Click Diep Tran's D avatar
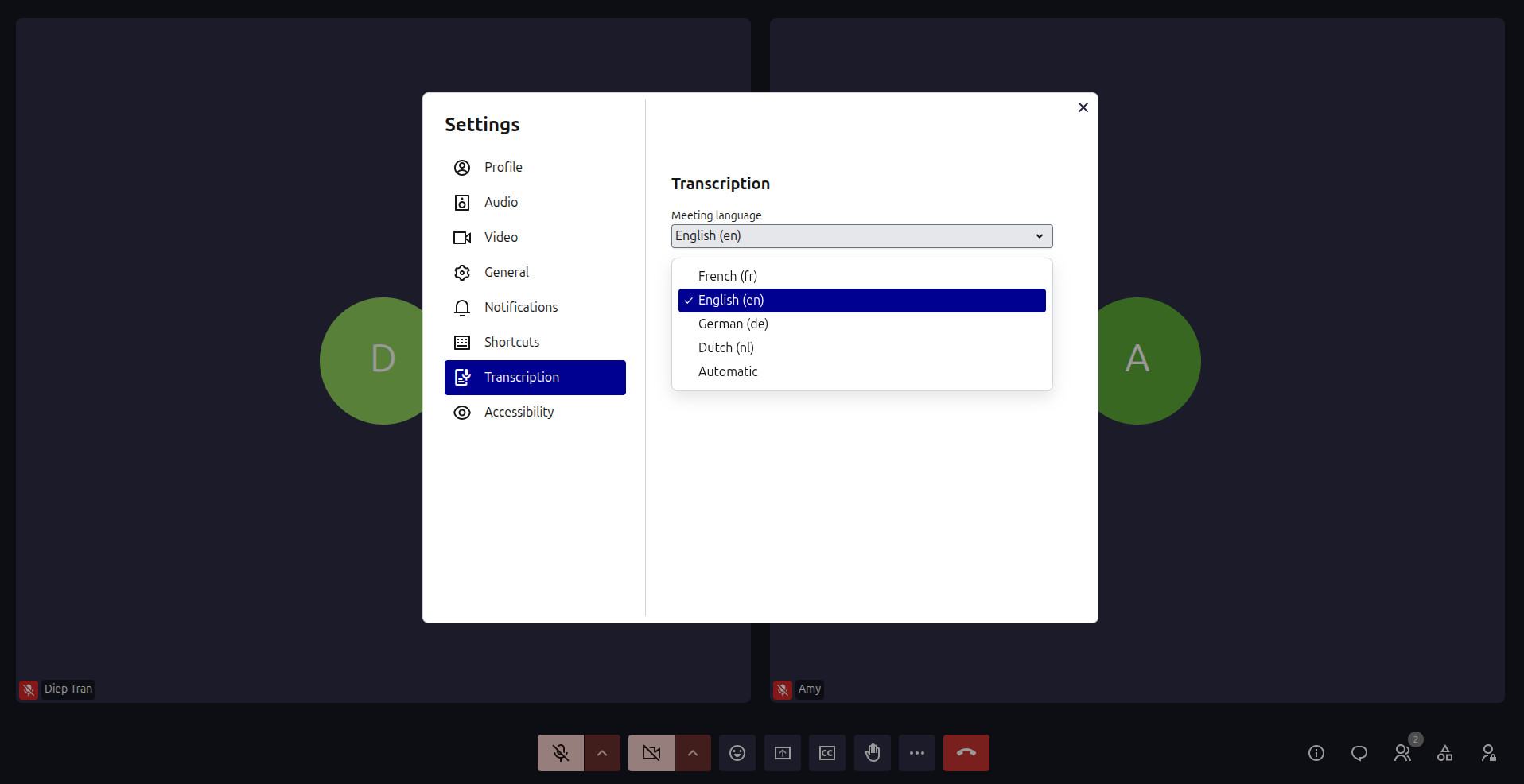Viewport: 1524px width, 784px height. 372,361
